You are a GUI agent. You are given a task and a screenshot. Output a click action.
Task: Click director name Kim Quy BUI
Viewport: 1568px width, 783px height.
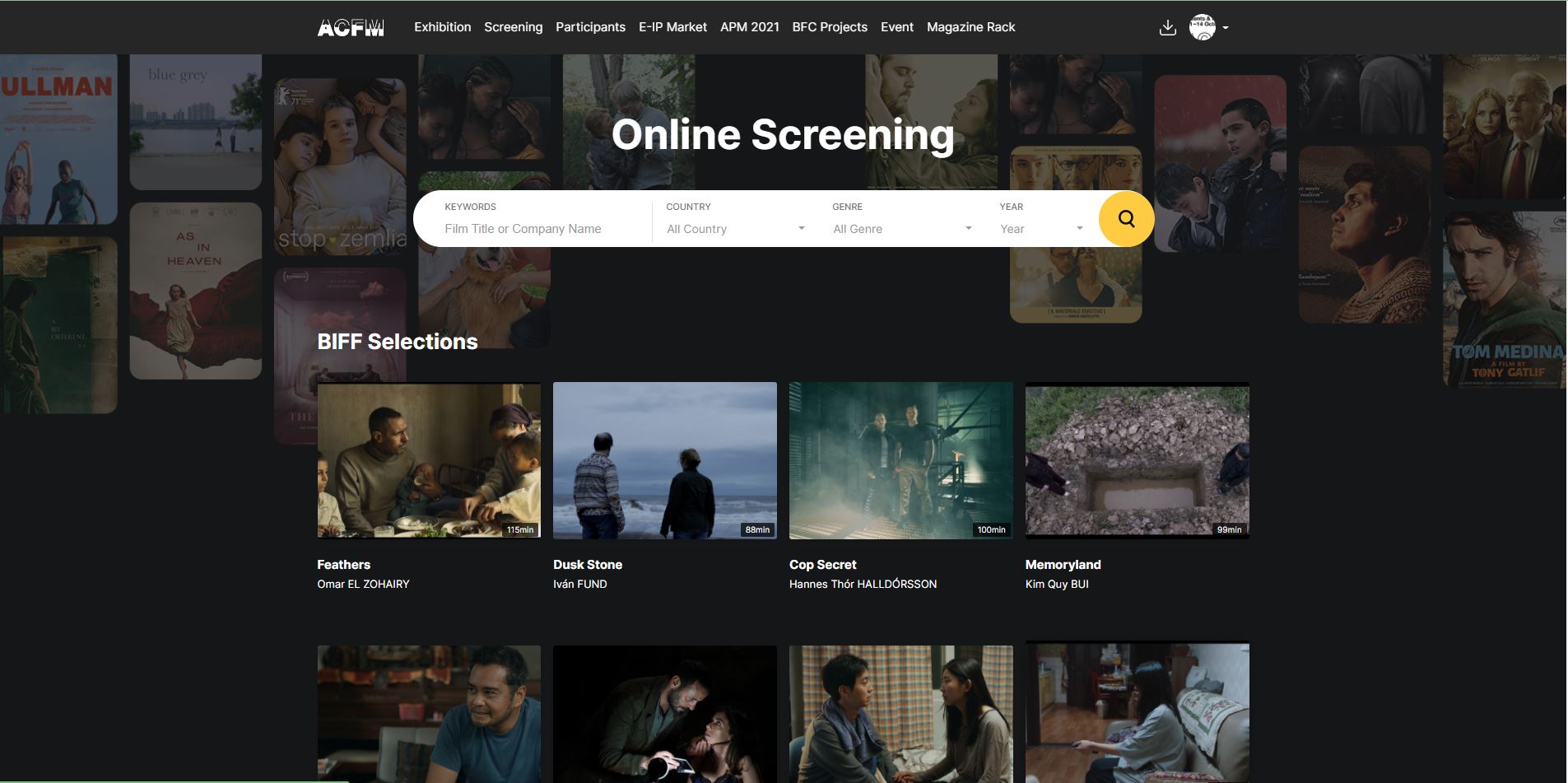[1057, 584]
